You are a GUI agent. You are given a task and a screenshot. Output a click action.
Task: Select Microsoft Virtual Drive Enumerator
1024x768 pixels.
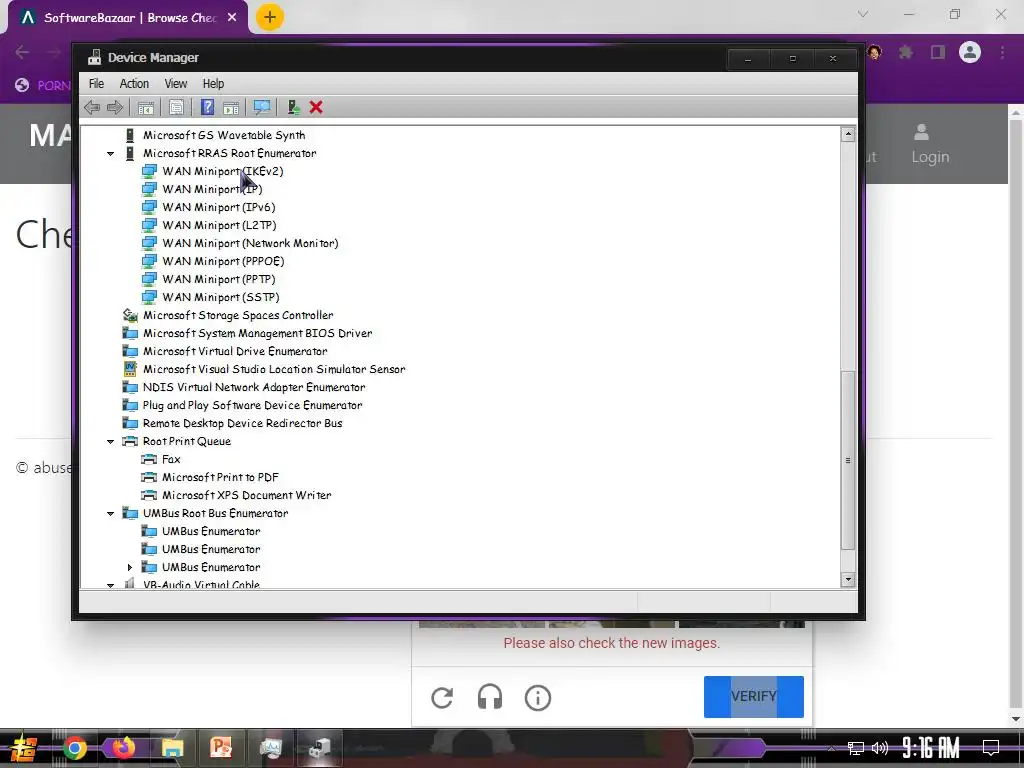[235, 351]
